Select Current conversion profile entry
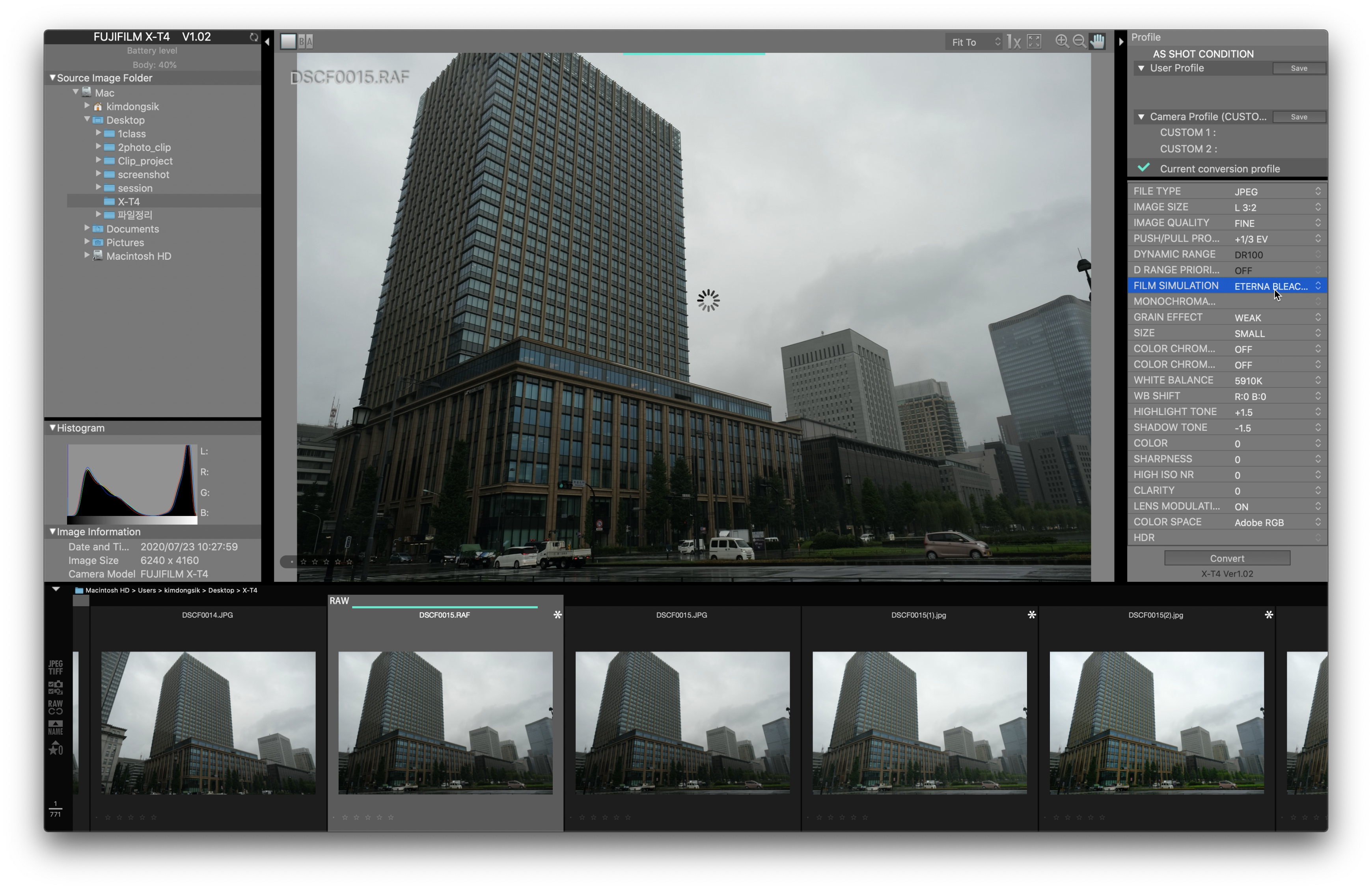 tap(1219, 169)
